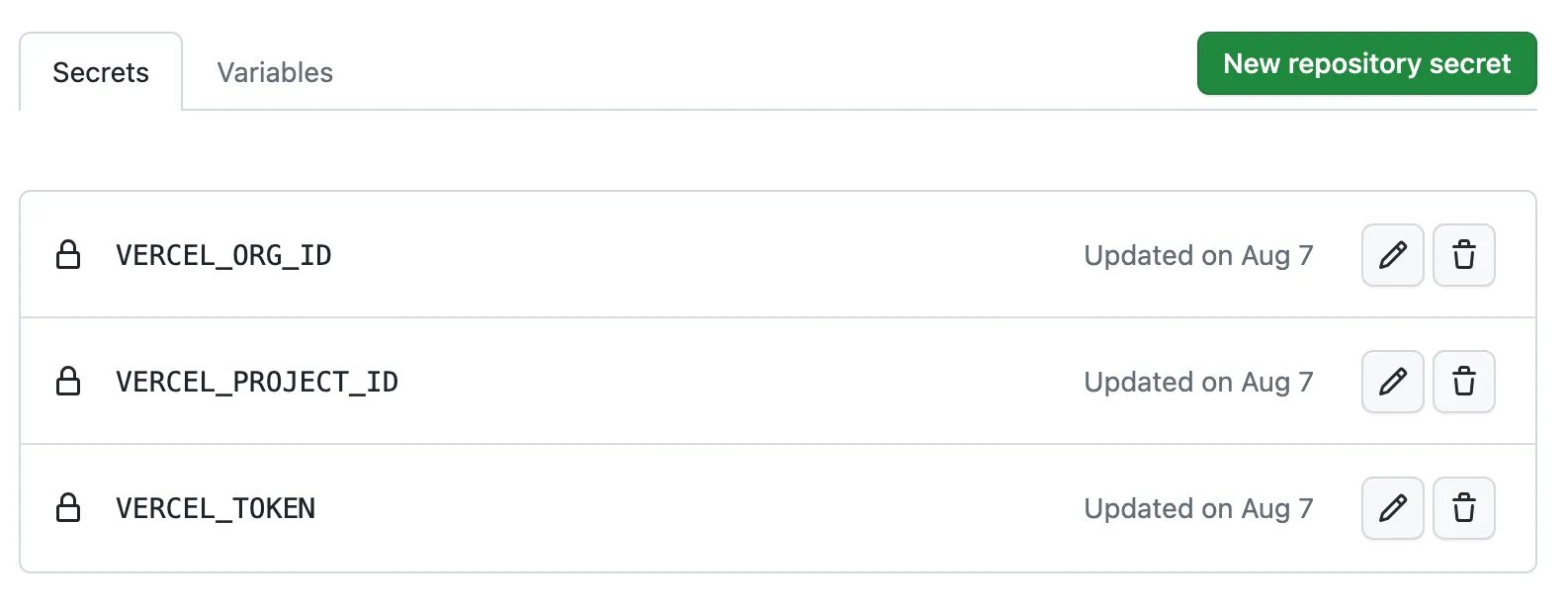Click the trash icon beside VERCEL_ORG_ID
The height and width of the screenshot is (611, 1568).
[1464, 255]
